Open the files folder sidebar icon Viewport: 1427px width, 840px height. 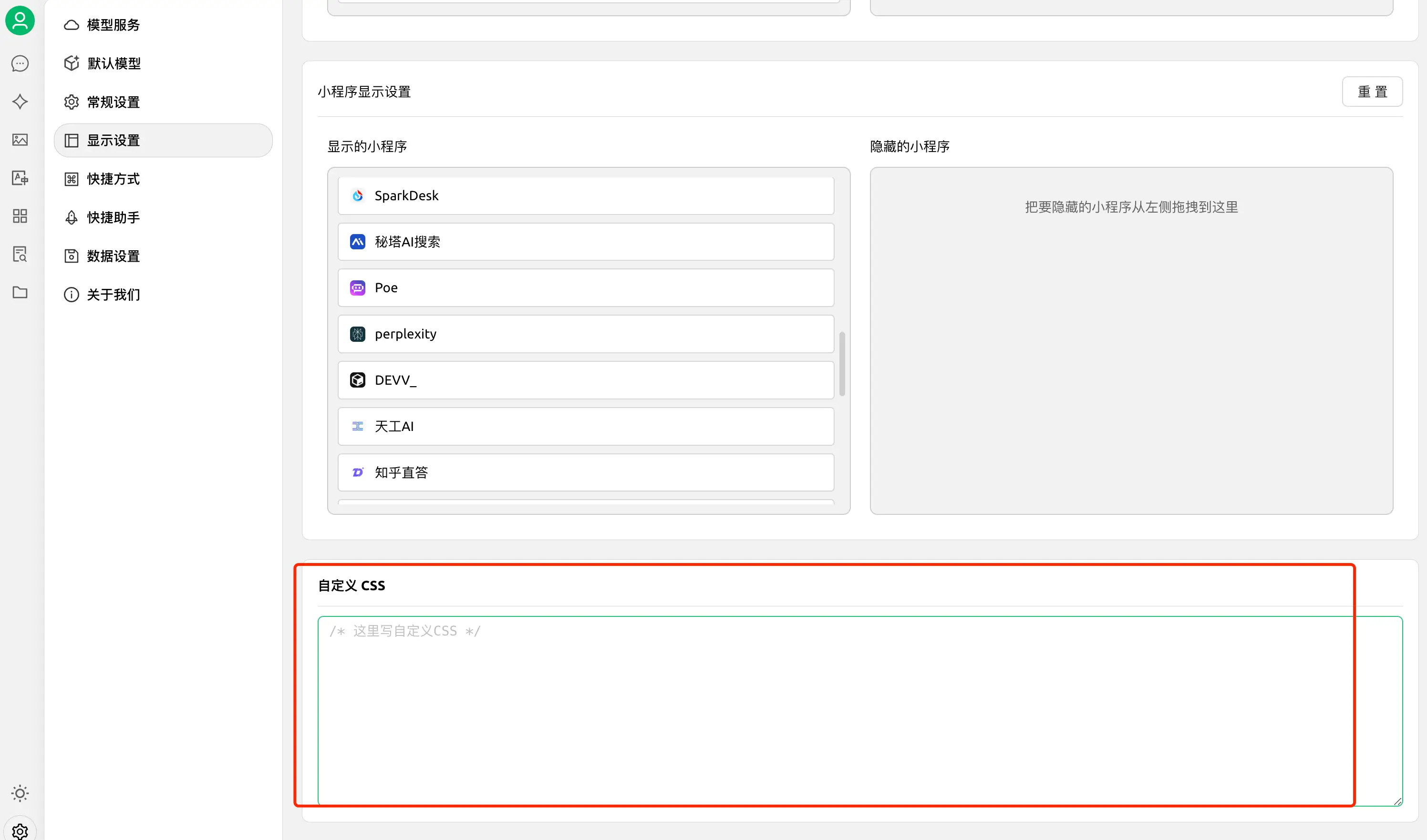pyautogui.click(x=20, y=292)
